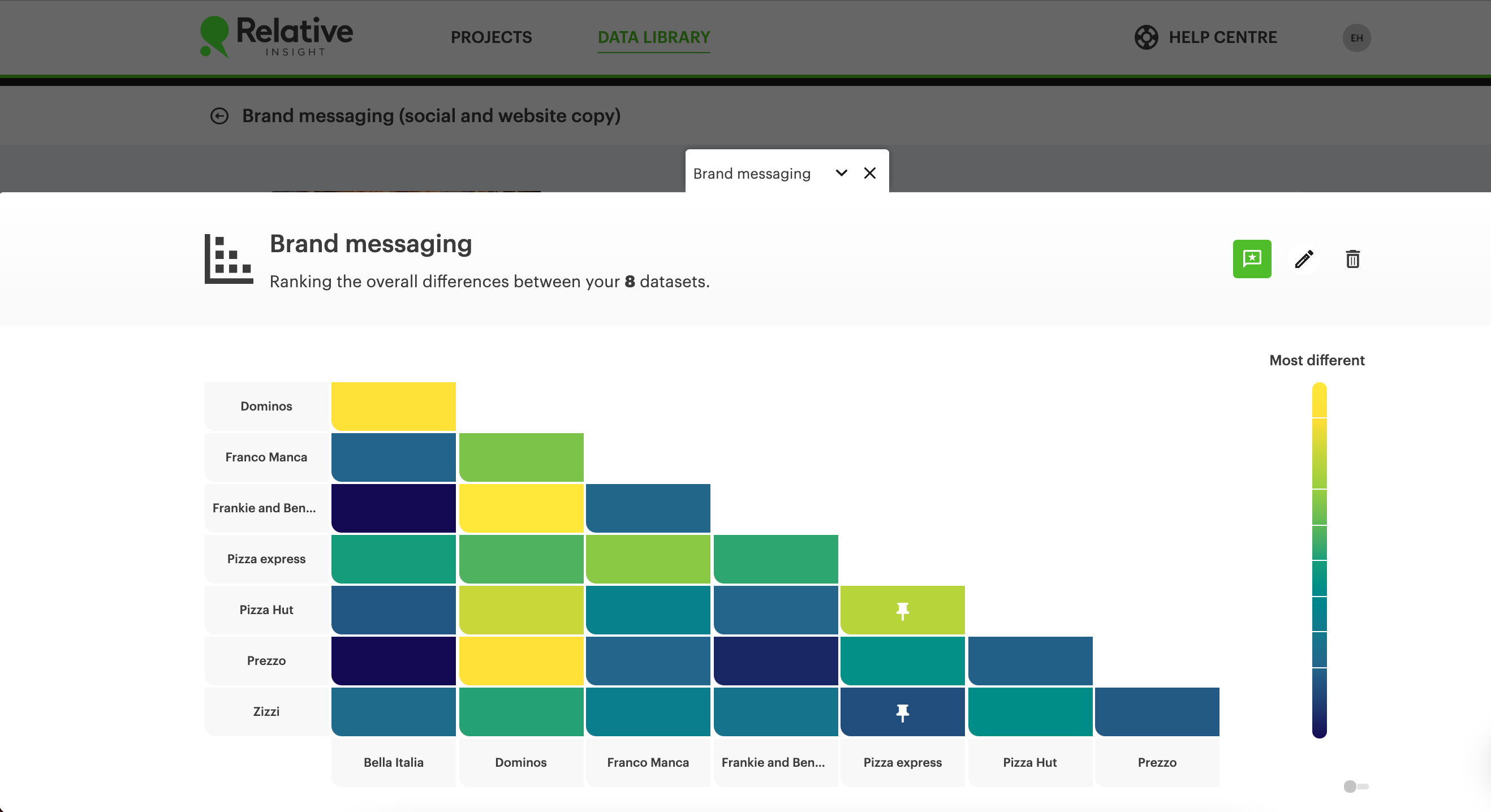Viewport: 1491px width, 812px height.
Task: Click the Pizza Hut column label
Action: 1030,763
